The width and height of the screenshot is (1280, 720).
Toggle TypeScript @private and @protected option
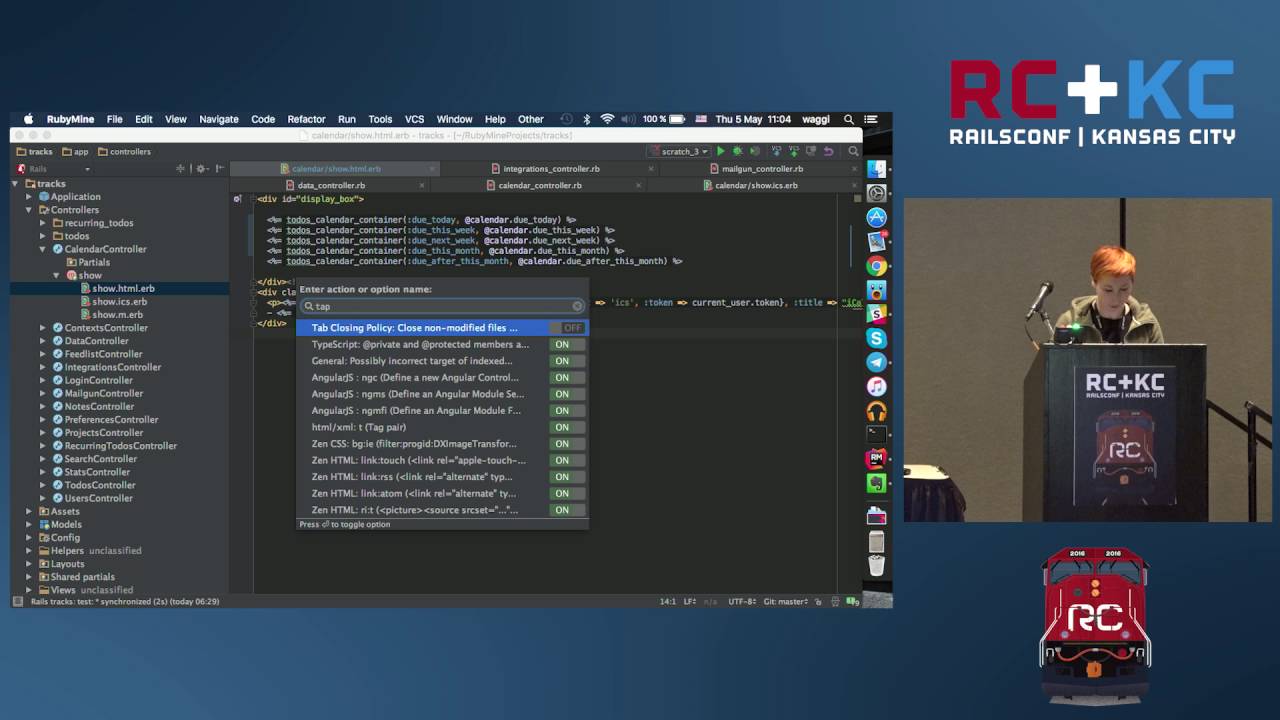[567, 344]
